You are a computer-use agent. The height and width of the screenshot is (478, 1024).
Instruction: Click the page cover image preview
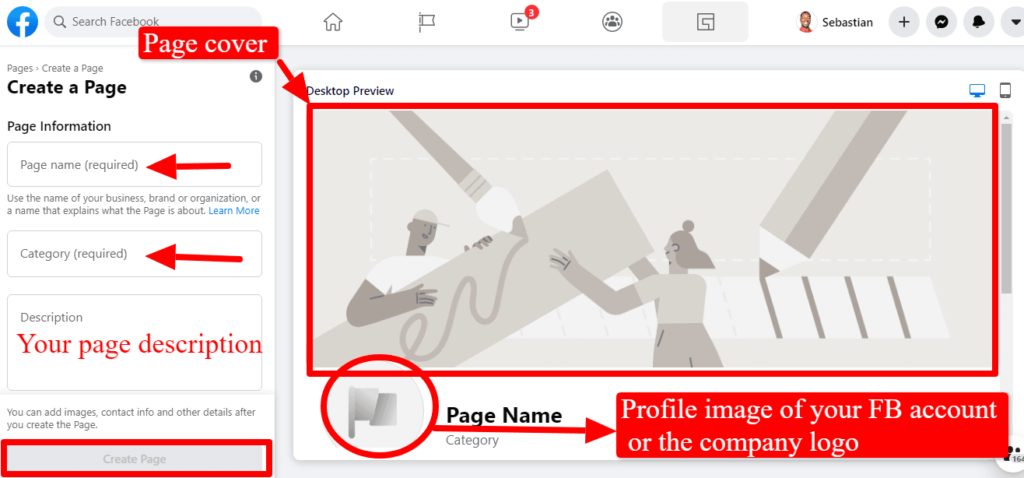pyautogui.click(x=654, y=239)
